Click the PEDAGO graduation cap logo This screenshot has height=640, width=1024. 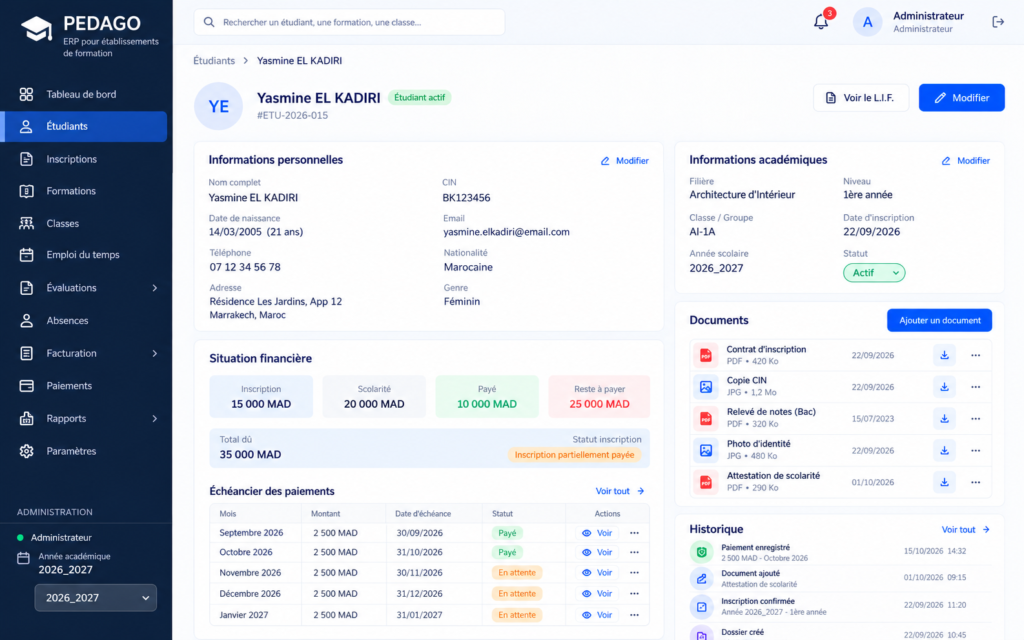(x=37, y=29)
